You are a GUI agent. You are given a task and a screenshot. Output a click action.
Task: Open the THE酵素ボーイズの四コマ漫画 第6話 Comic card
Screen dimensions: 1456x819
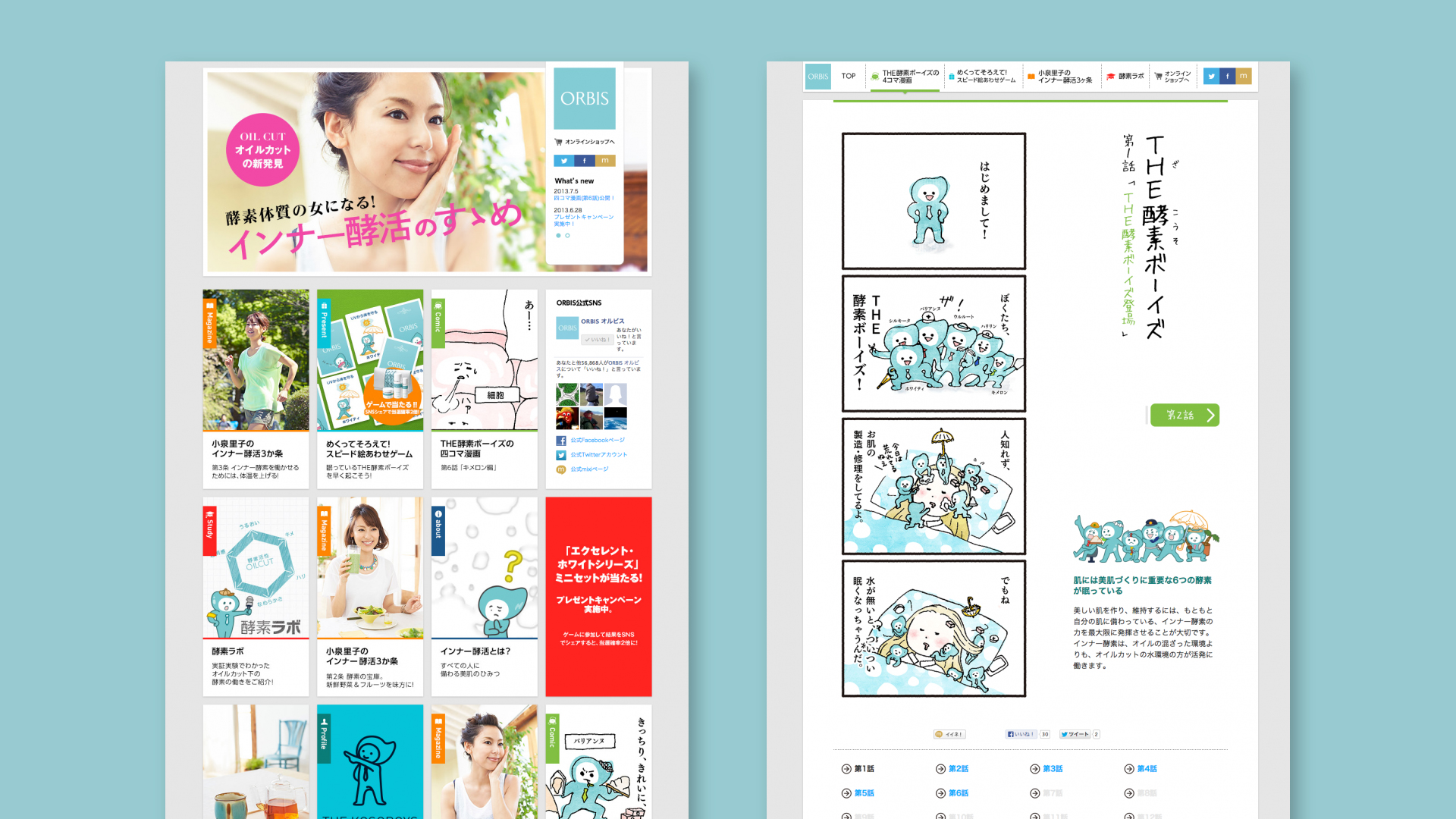485,389
